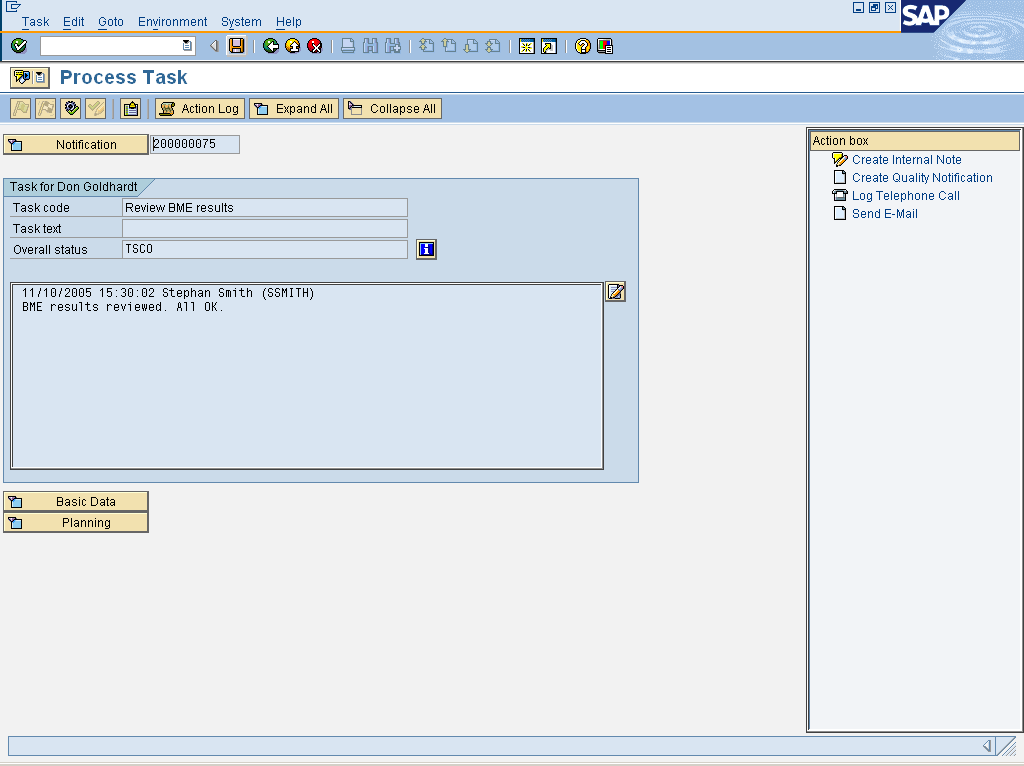Image resolution: width=1024 pixels, height=766 pixels.
Task: Open the Edit menu
Action: click(73, 22)
